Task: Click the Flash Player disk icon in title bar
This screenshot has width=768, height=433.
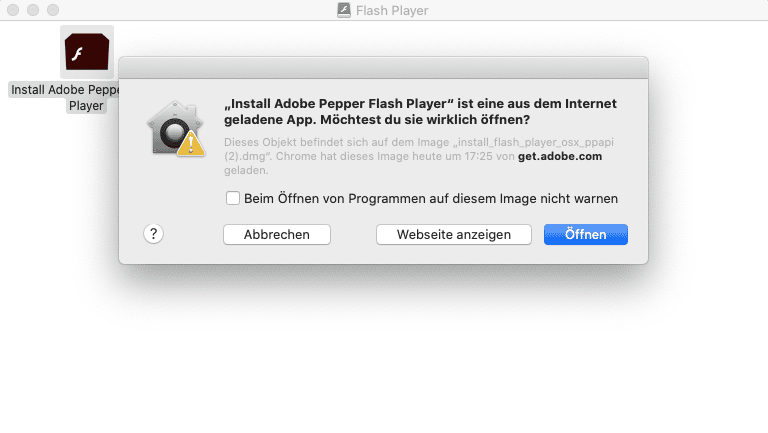Action: click(344, 10)
